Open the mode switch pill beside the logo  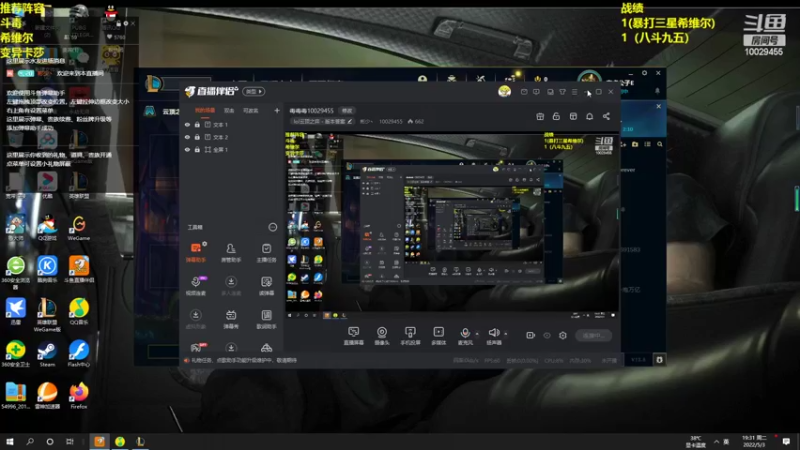pyautogui.click(x=254, y=91)
